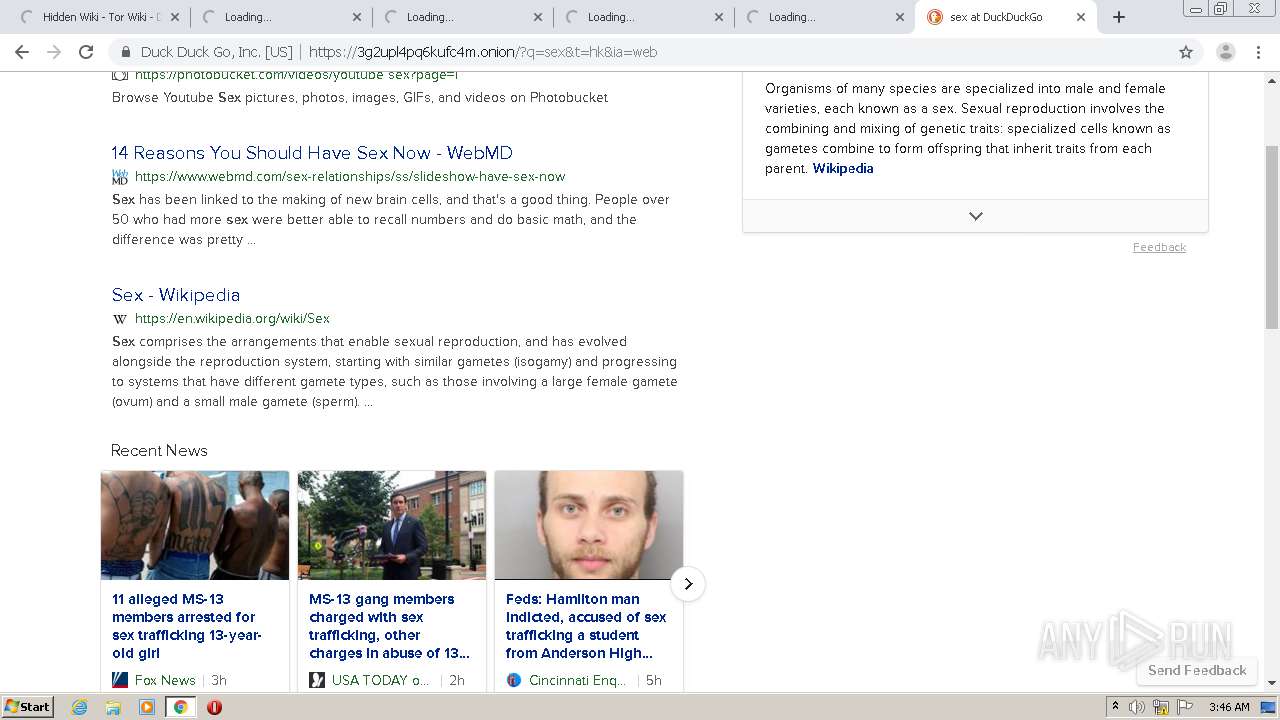Screen dimensions: 1280x720
Task: Read 'MS-13 gang members charged' headline
Action: point(389,626)
